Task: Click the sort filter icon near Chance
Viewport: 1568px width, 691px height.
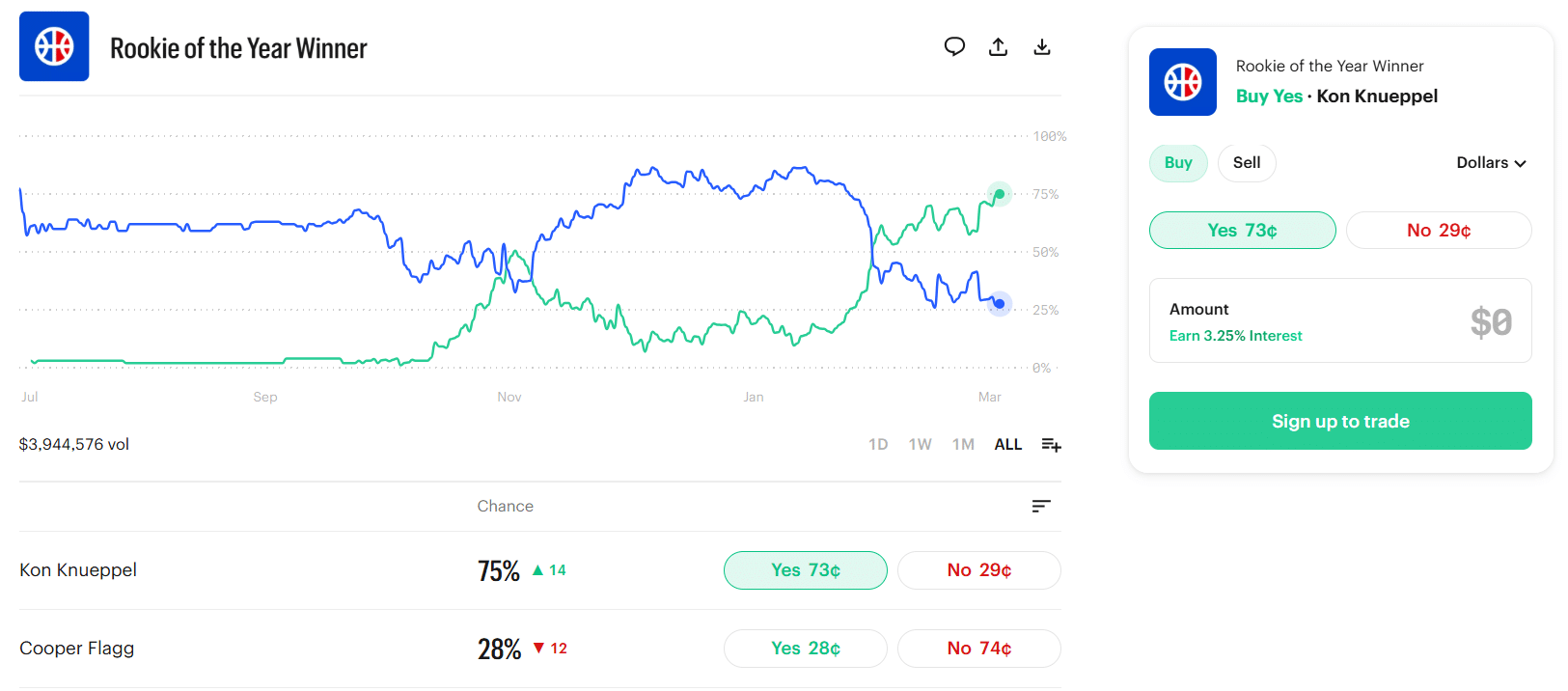Action: (1040, 506)
